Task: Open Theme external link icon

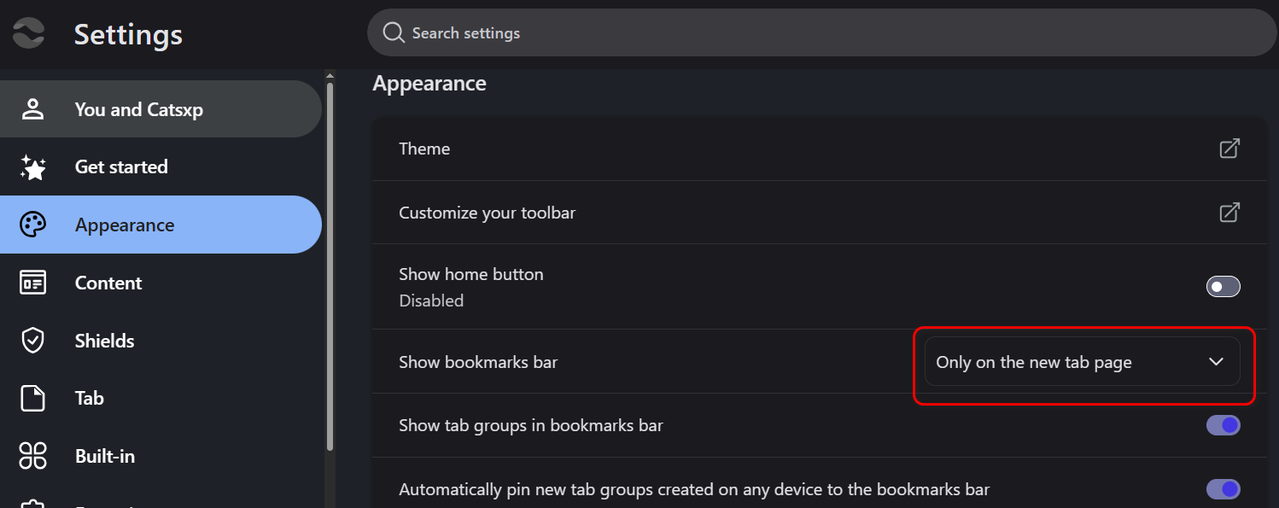Action: click(1229, 149)
